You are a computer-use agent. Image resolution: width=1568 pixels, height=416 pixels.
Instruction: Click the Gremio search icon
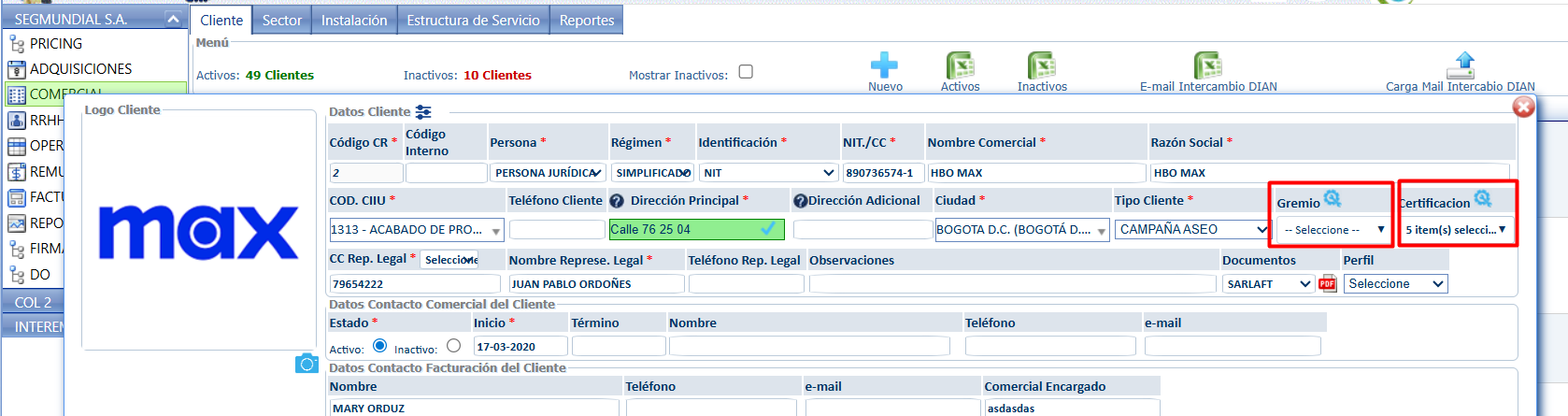coord(1333,199)
